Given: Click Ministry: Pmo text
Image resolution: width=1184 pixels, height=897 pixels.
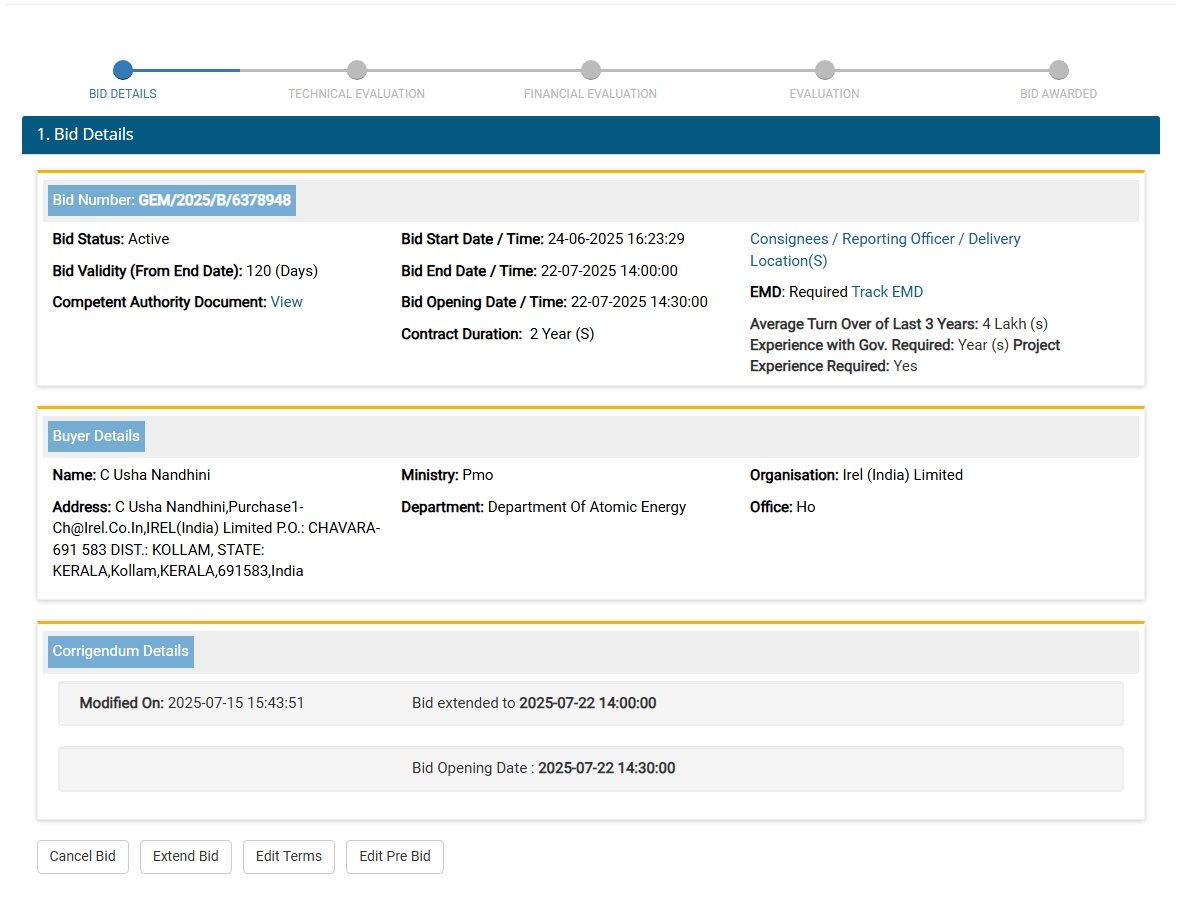Looking at the screenshot, I should 447,476.
